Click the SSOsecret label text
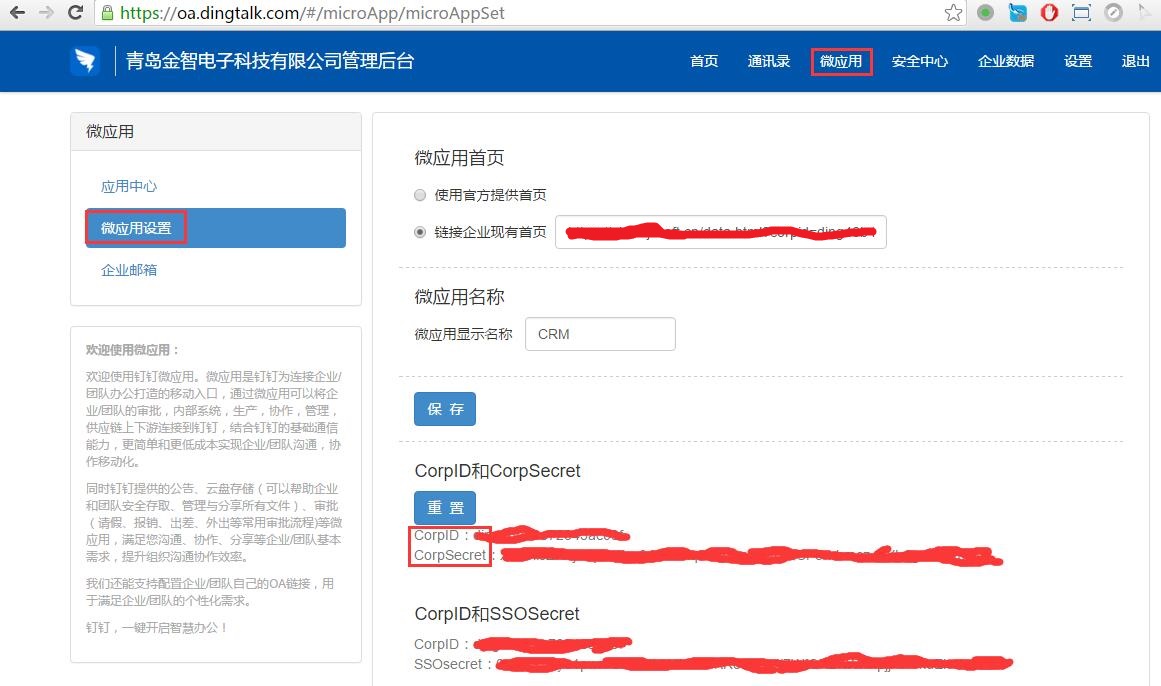The width and height of the screenshot is (1161, 686). click(448, 664)
